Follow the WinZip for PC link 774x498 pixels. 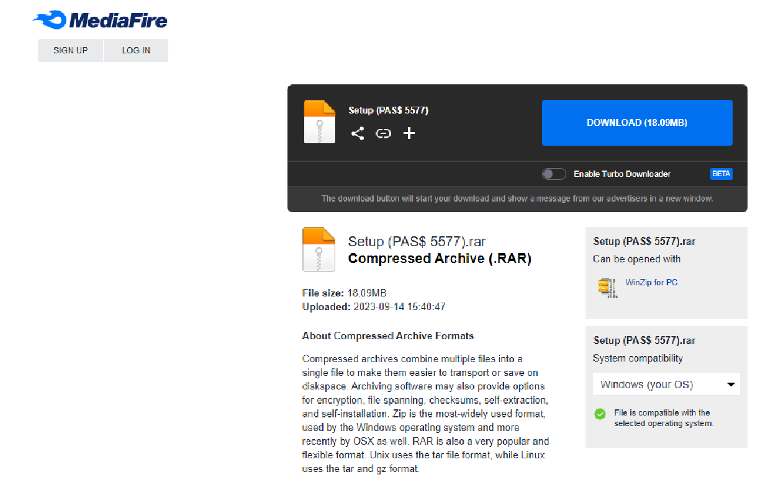click(651, 283)
